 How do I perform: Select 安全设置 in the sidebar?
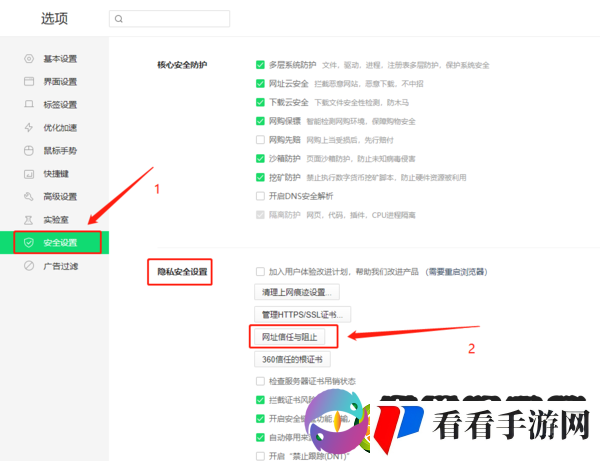(54, 243)
